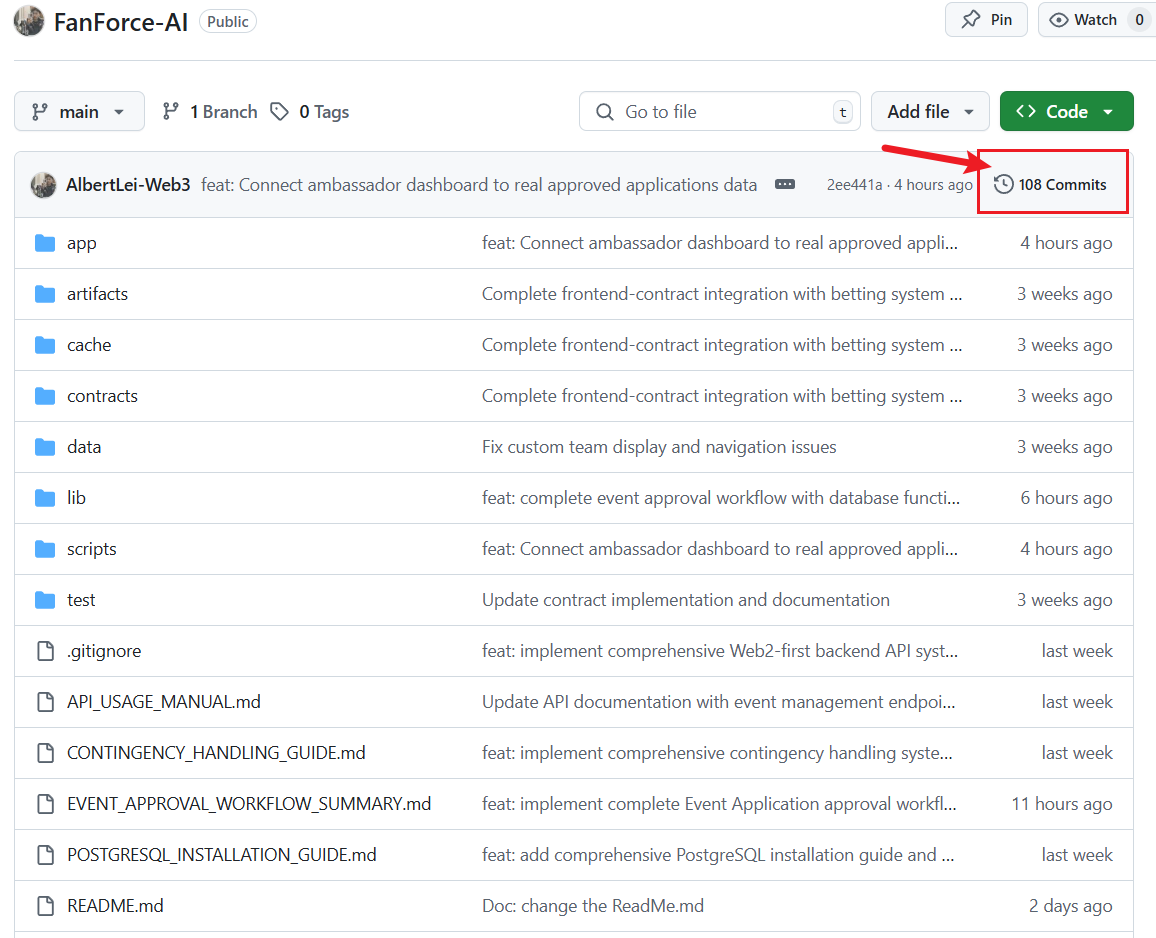
Task: Click the contracts folder icon
Action: (45, 396)
